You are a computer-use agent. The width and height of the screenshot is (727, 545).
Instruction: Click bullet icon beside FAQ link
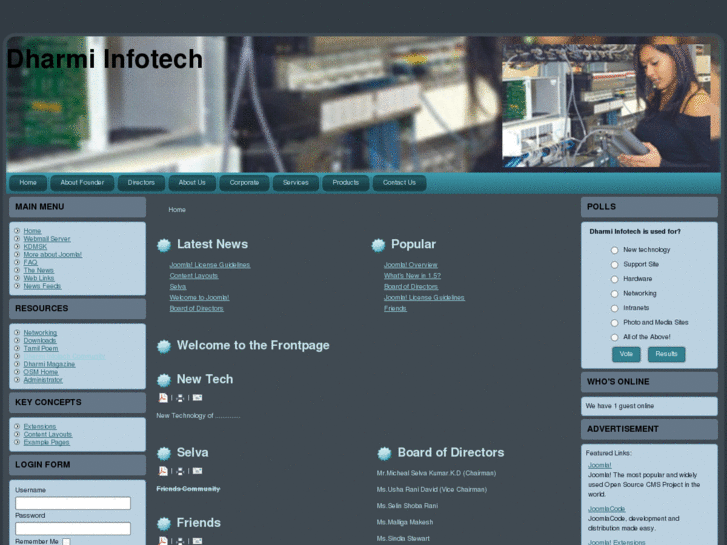[17, 262]
